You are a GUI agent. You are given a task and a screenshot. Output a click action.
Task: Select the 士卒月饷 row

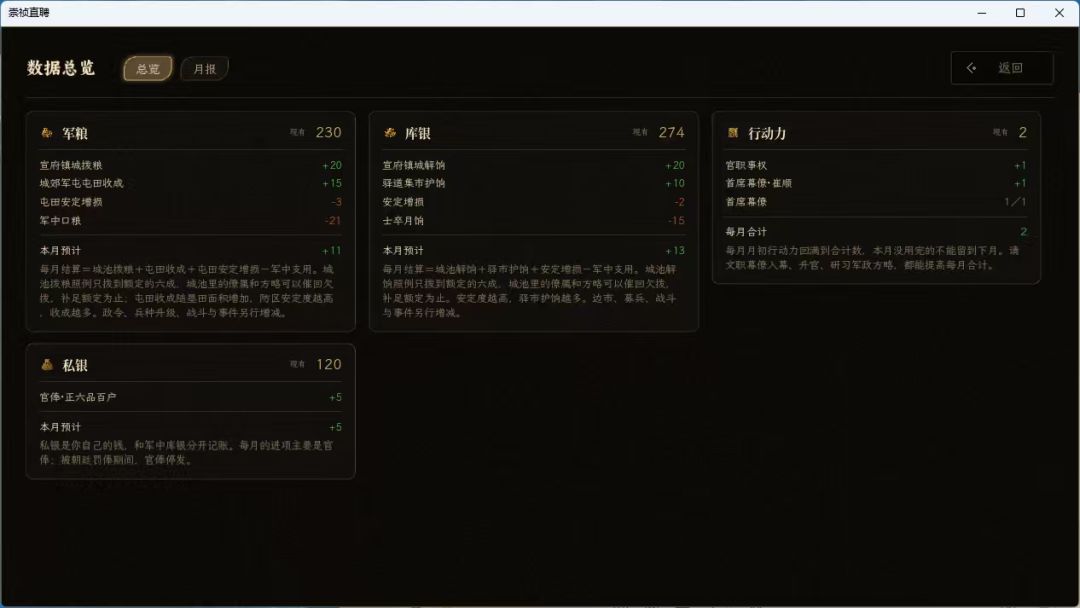[x=534, y=220]
